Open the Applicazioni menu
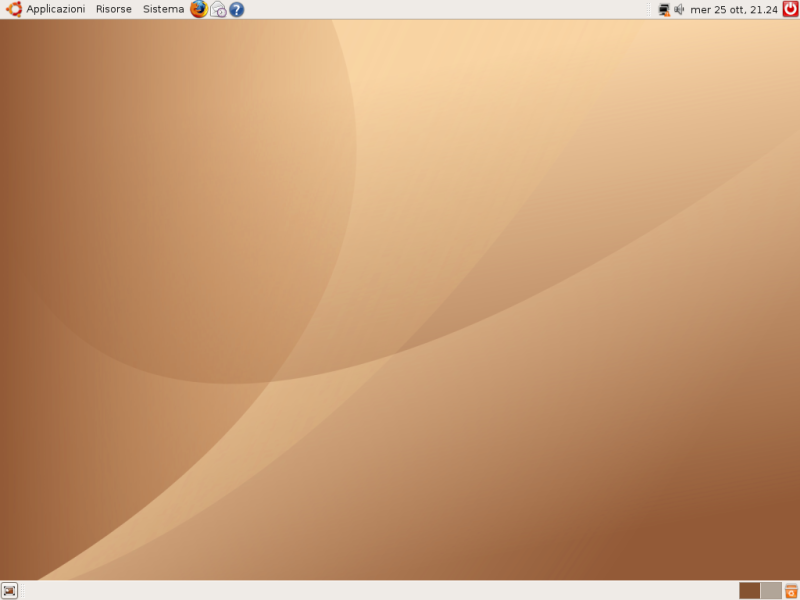800x600 pixels. [x=55, y=9]
